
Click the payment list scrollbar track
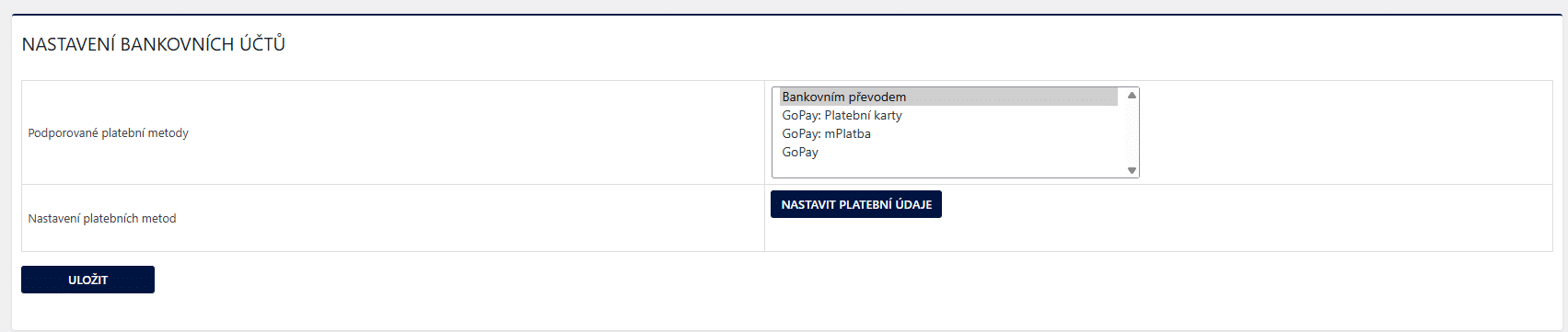[1132, 132]
